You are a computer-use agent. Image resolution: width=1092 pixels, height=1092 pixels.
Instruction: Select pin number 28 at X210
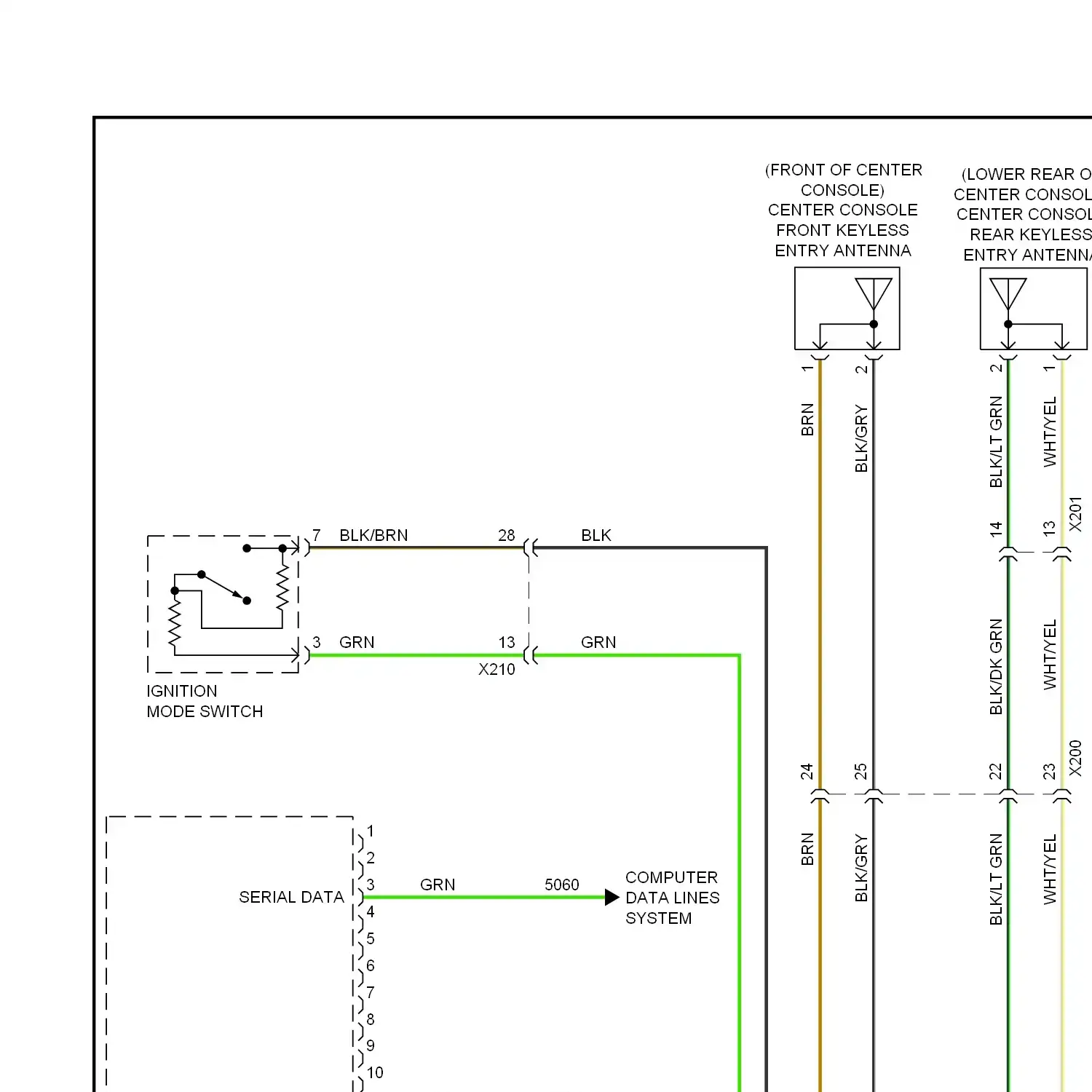pos(507,535)
